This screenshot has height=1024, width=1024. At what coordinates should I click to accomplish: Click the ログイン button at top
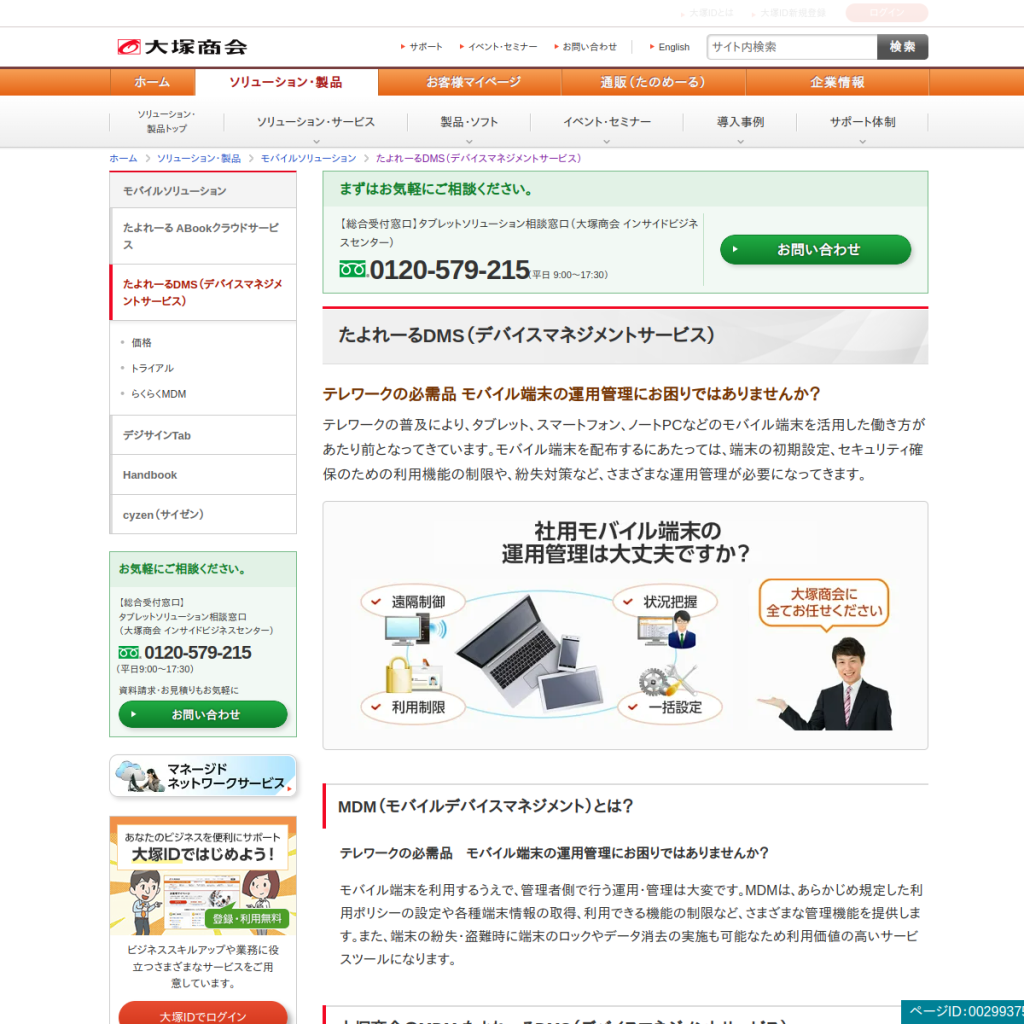[886, 12]
